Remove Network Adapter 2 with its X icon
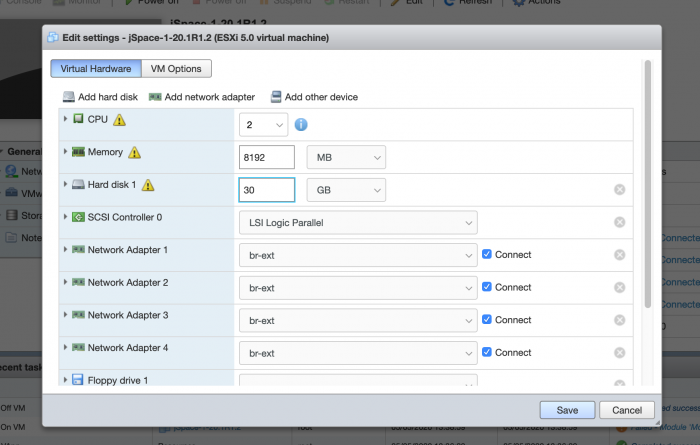Image resolution: width=700 pixels, height=445 pixels. tap(620, 287)
